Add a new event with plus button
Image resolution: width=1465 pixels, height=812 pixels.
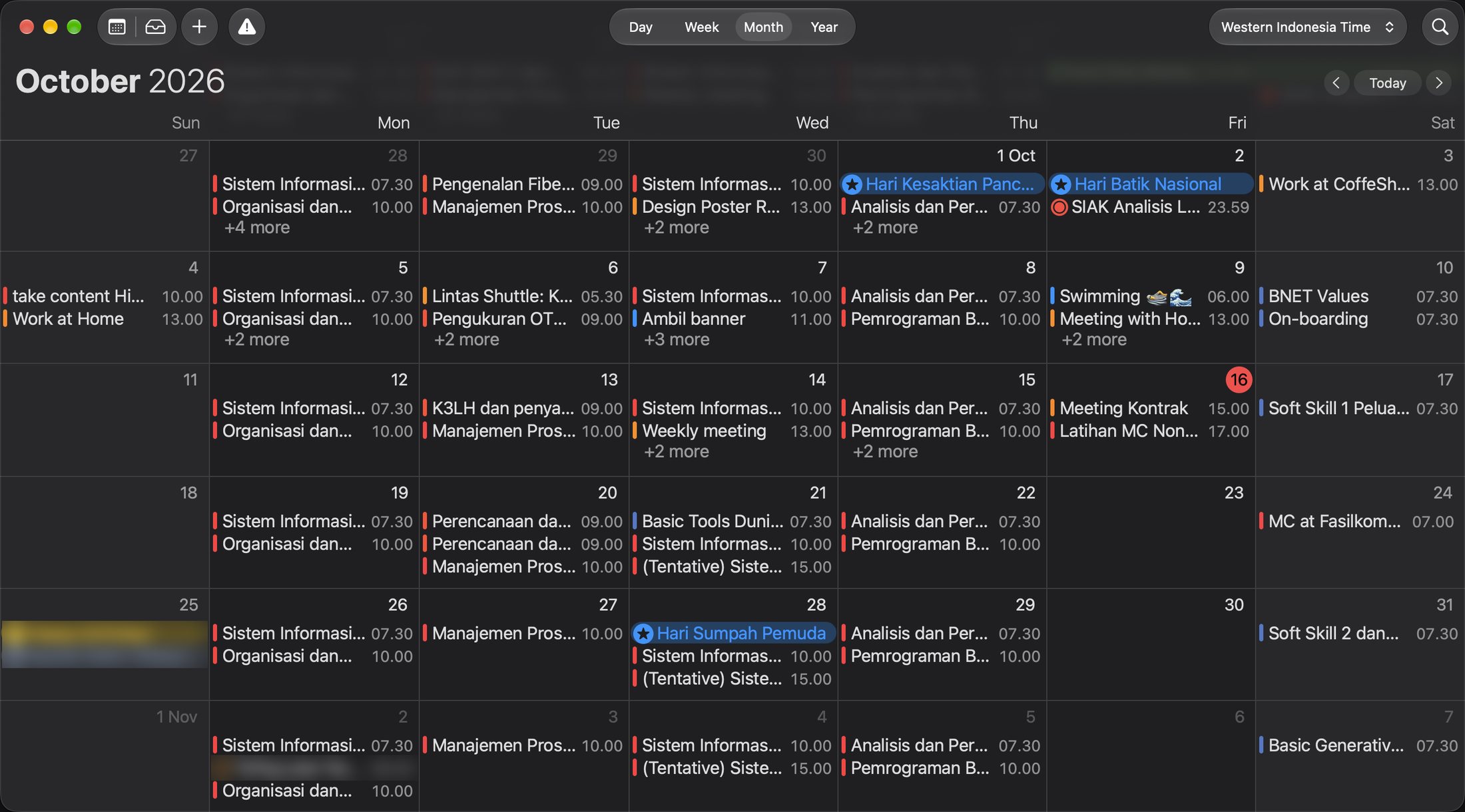(199, 27)
